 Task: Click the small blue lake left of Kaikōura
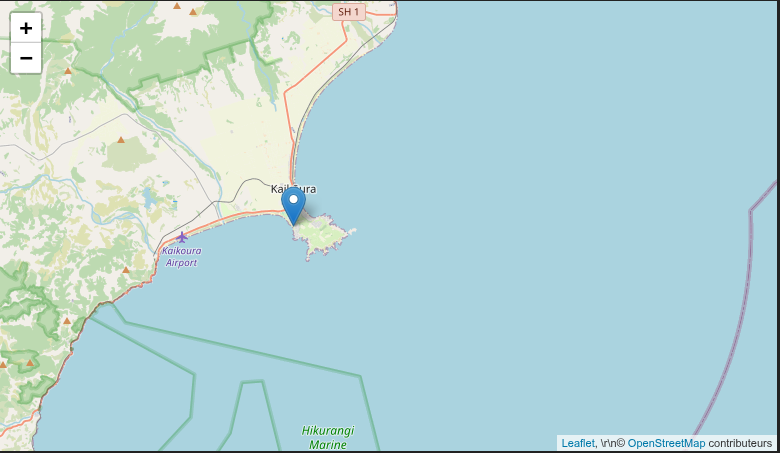[x=147, y=198]
